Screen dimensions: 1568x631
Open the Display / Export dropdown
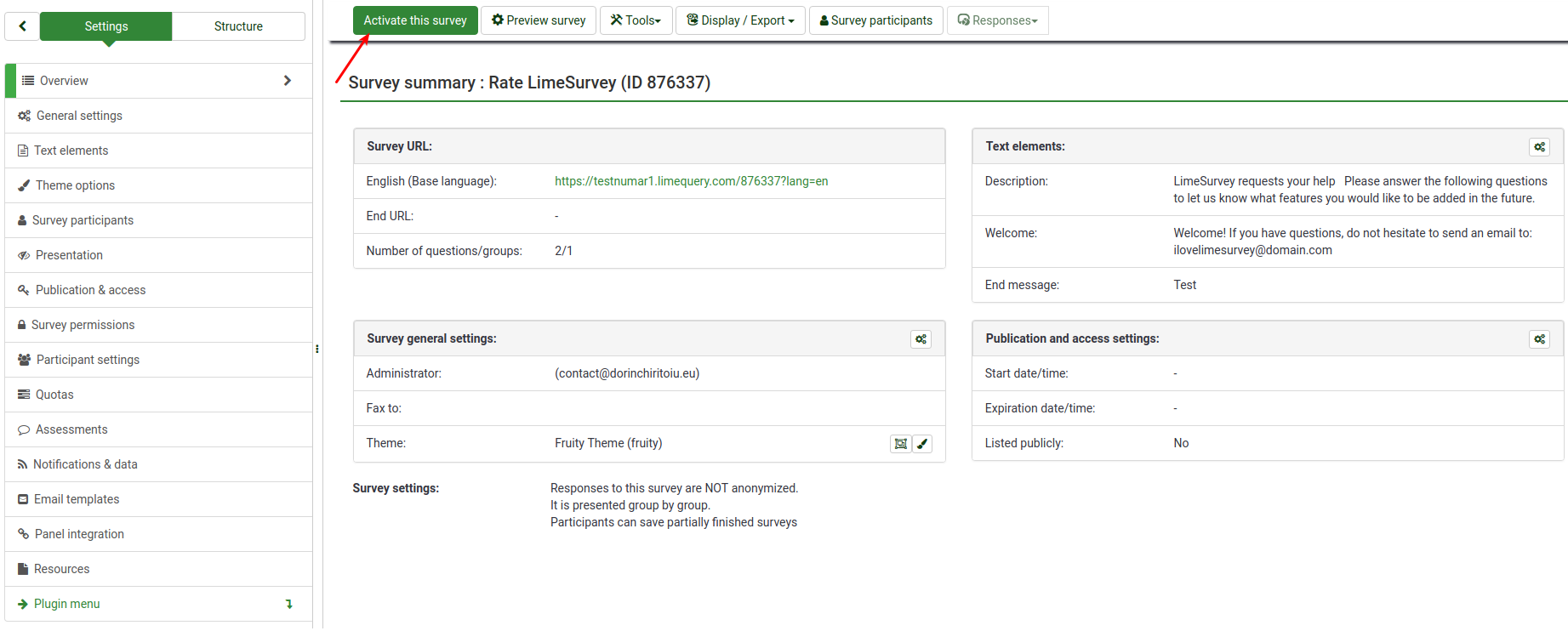(740, 20)
